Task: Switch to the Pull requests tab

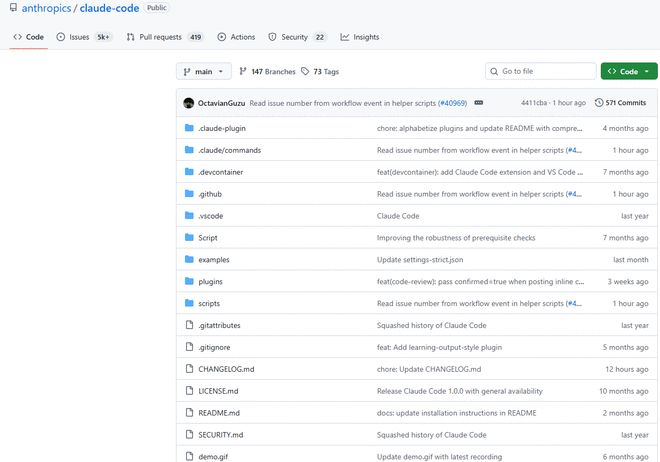Action: pyautogui.click(x=164, y=37)
